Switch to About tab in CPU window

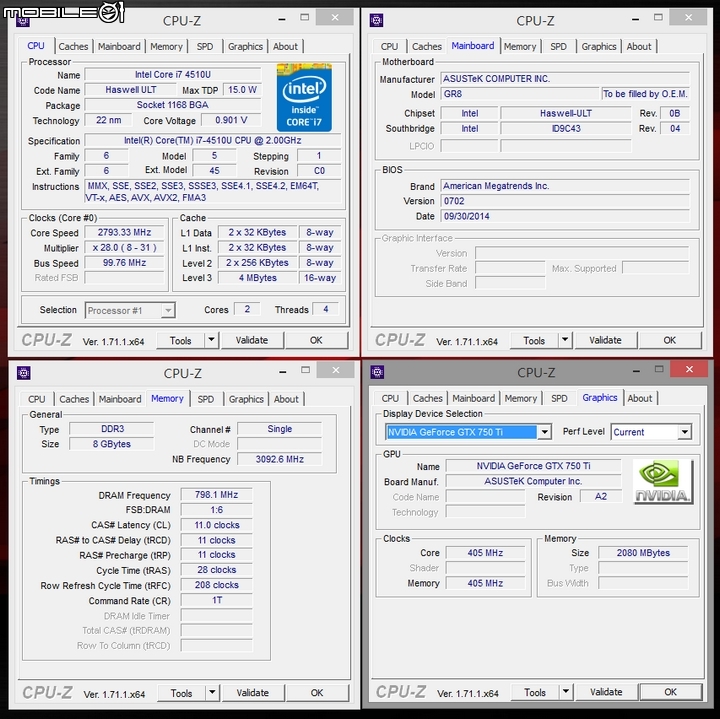point(285,46)
